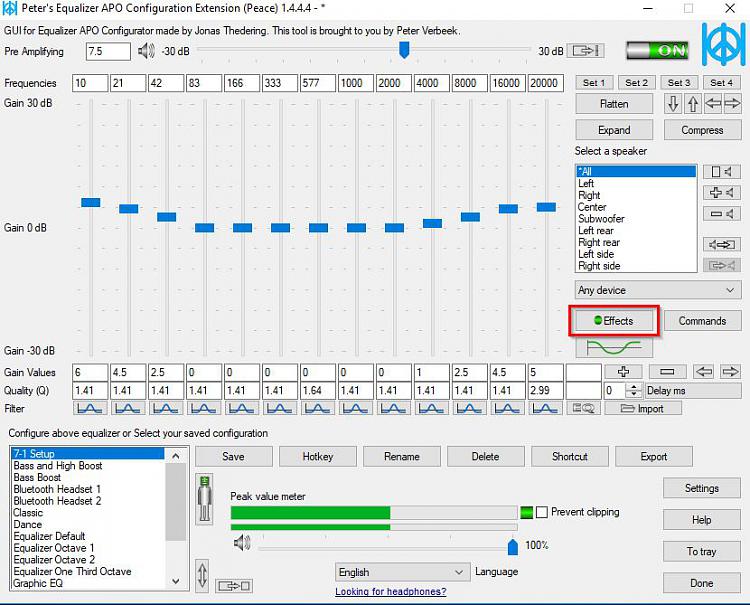Click left arrow in Gain Values row
Image resolution: width=750 pixels, height=605 pixels.
704,372
